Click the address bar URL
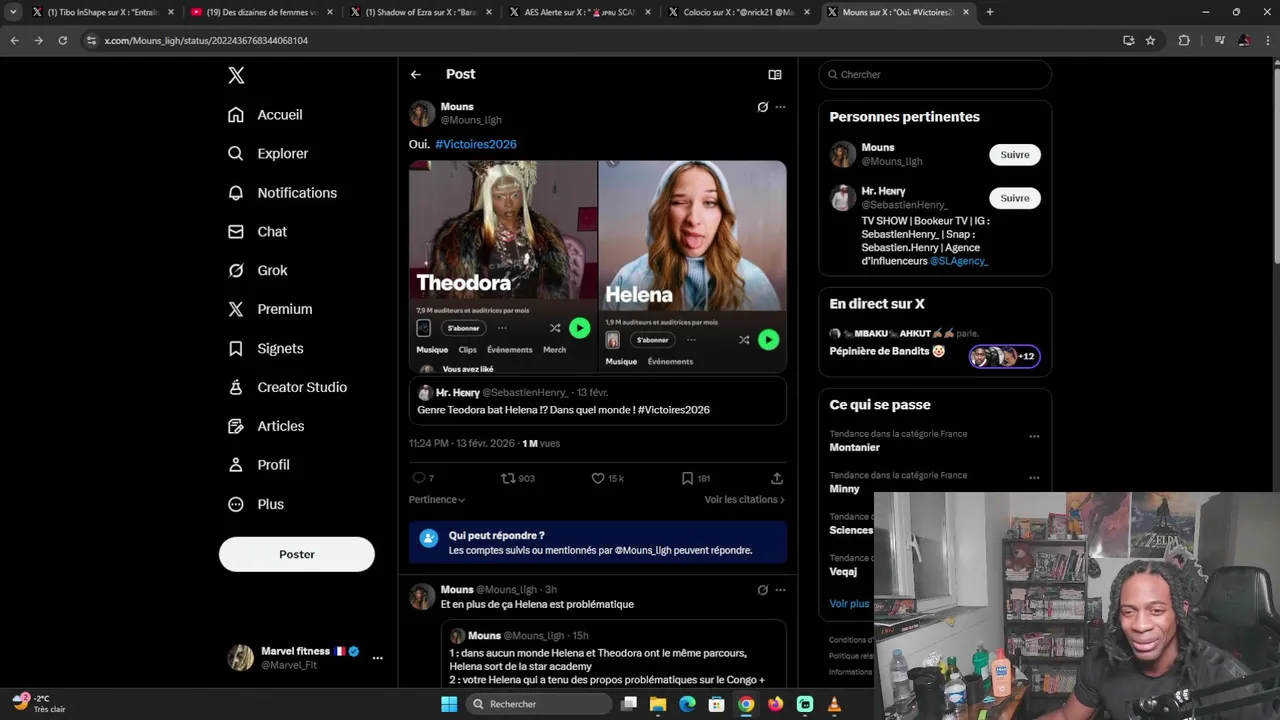This screenshot has width=1280, height=720. click(x=206, y=41)
